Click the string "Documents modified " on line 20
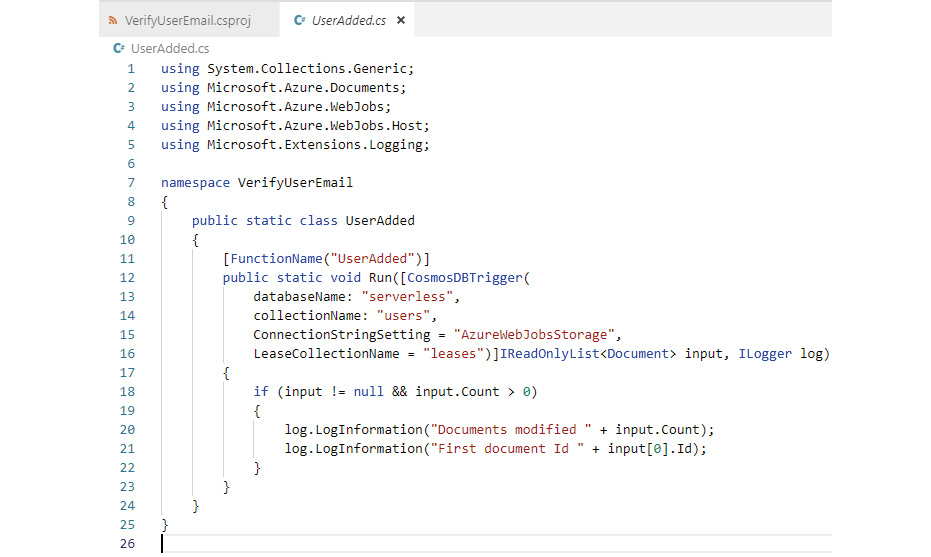 click(x=511, y=430)
